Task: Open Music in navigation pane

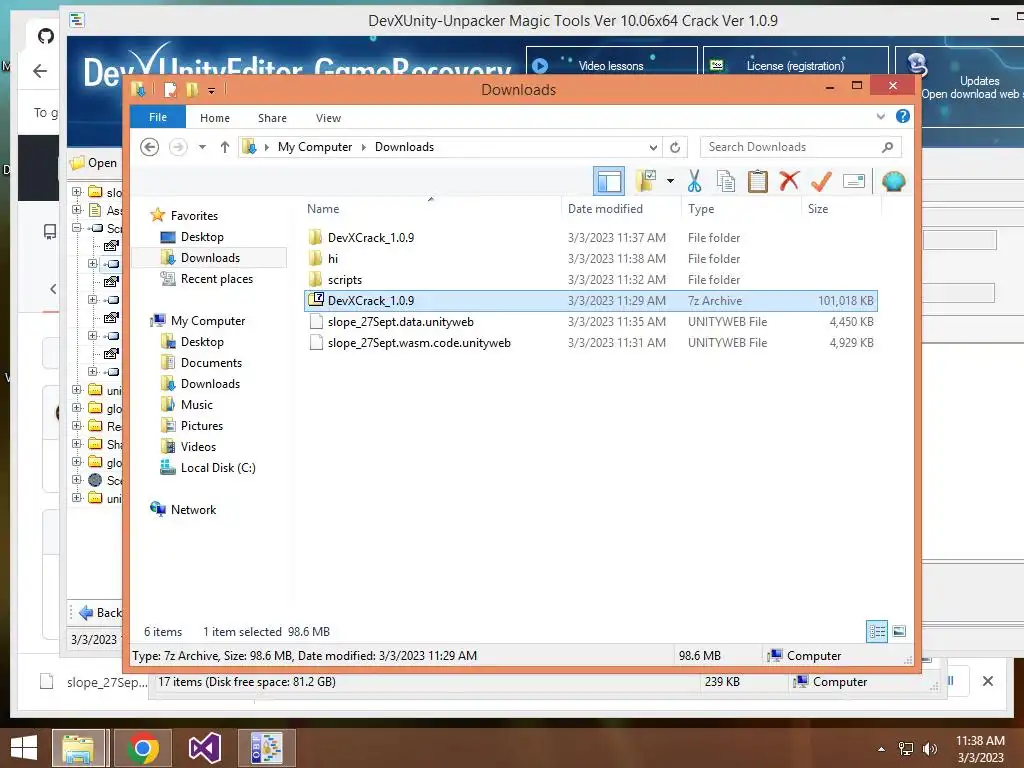Action: 197,404
